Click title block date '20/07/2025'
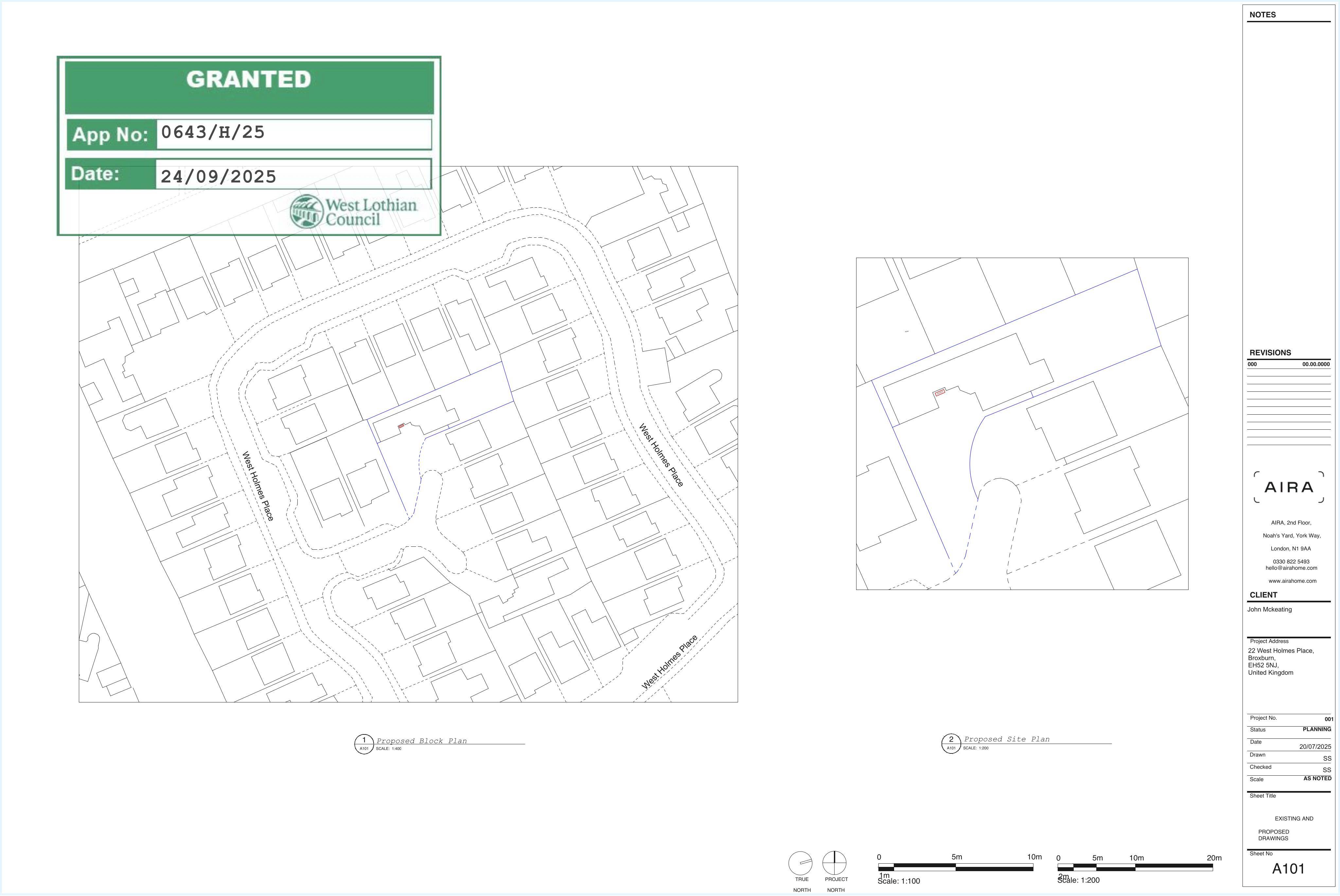Image resolution: width=1340 pixels, height=896 pixels. click(x=1315, y=747)
